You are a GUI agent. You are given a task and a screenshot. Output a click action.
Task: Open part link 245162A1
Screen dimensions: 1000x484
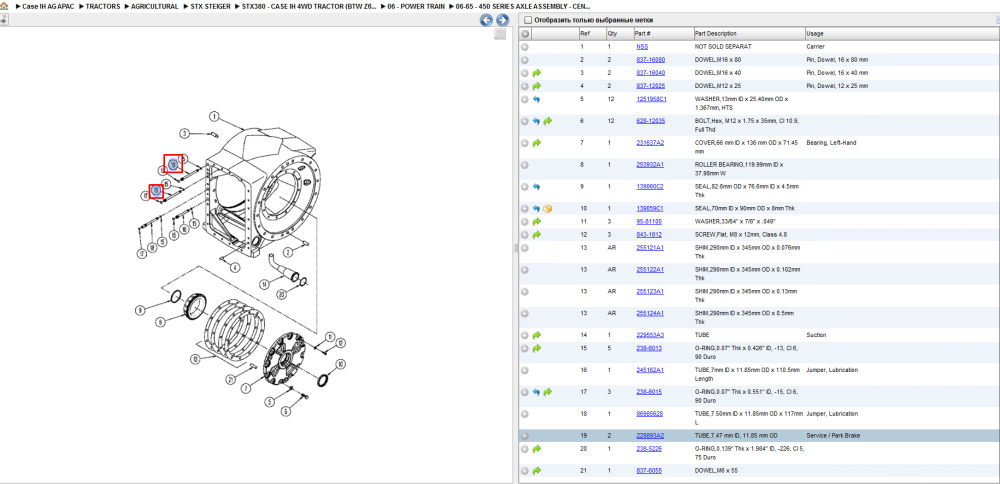click(649, 370)
